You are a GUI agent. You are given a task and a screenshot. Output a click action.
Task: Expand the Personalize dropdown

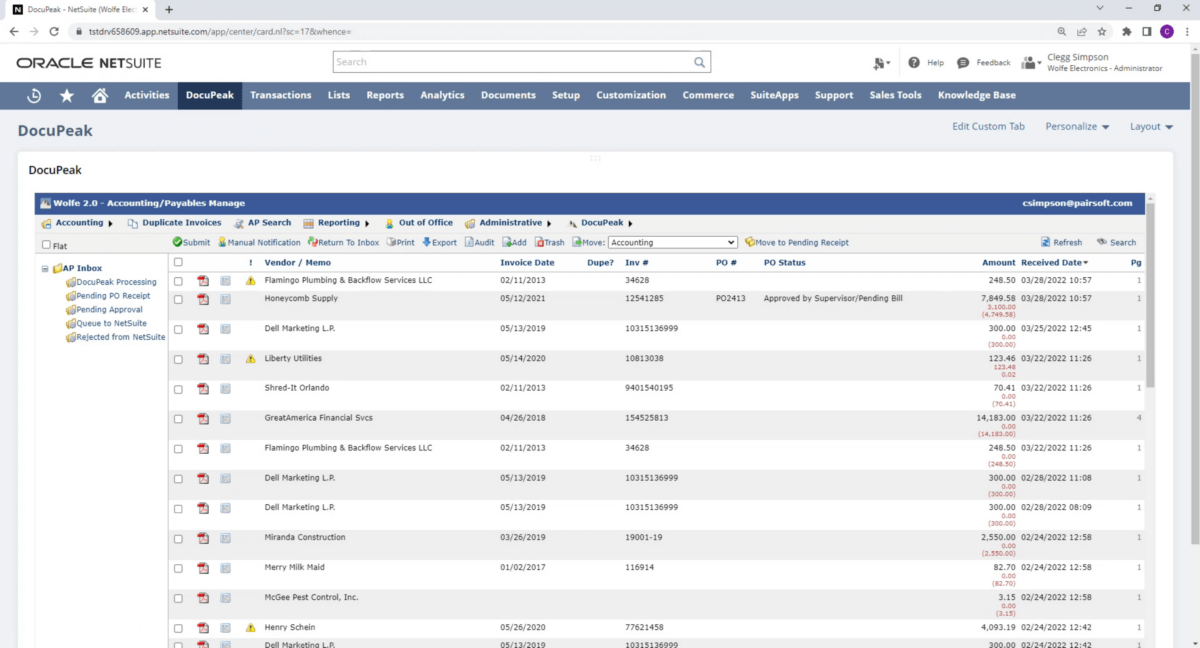pos(1077,127)
